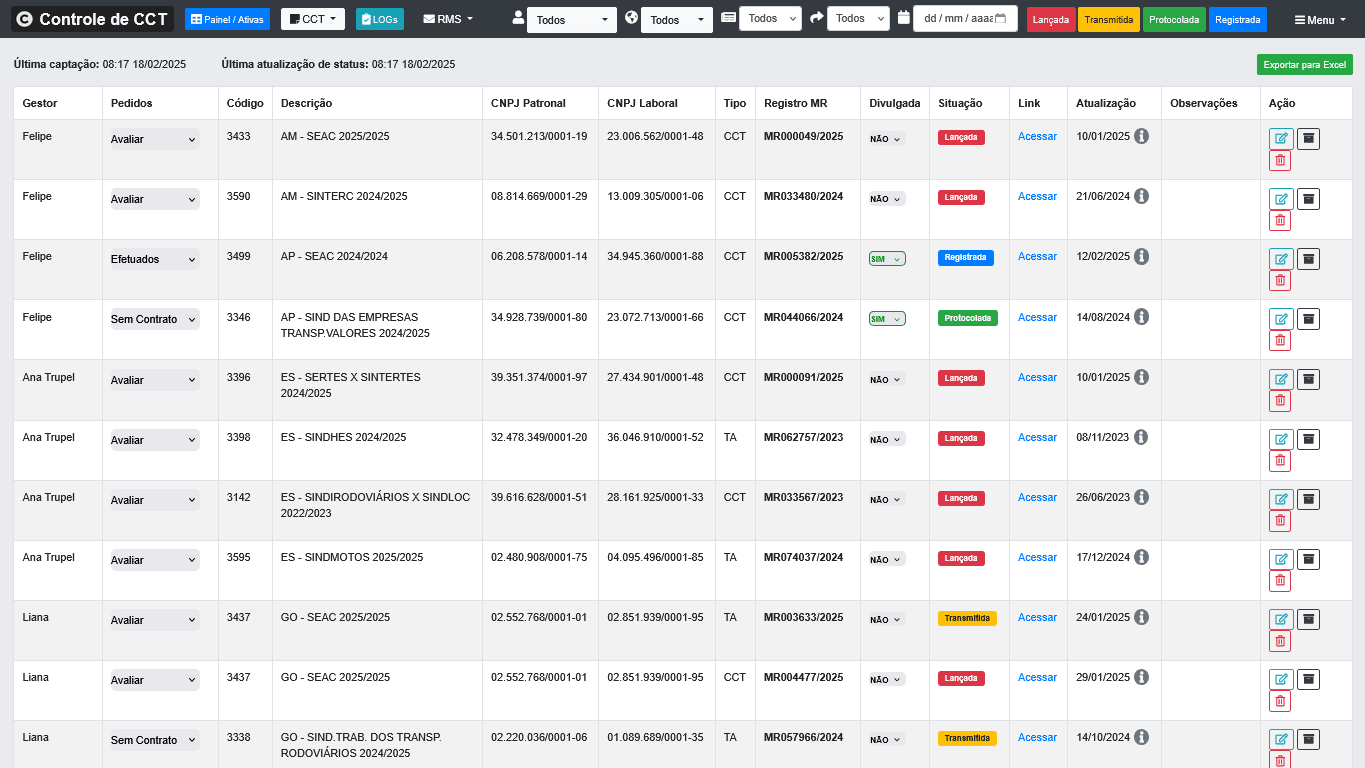The height and width of the screenshot is (768, 1365).
Task: Click edit icon for AM - SEAC 2025/2025 row
Action: coord(1280,139)
